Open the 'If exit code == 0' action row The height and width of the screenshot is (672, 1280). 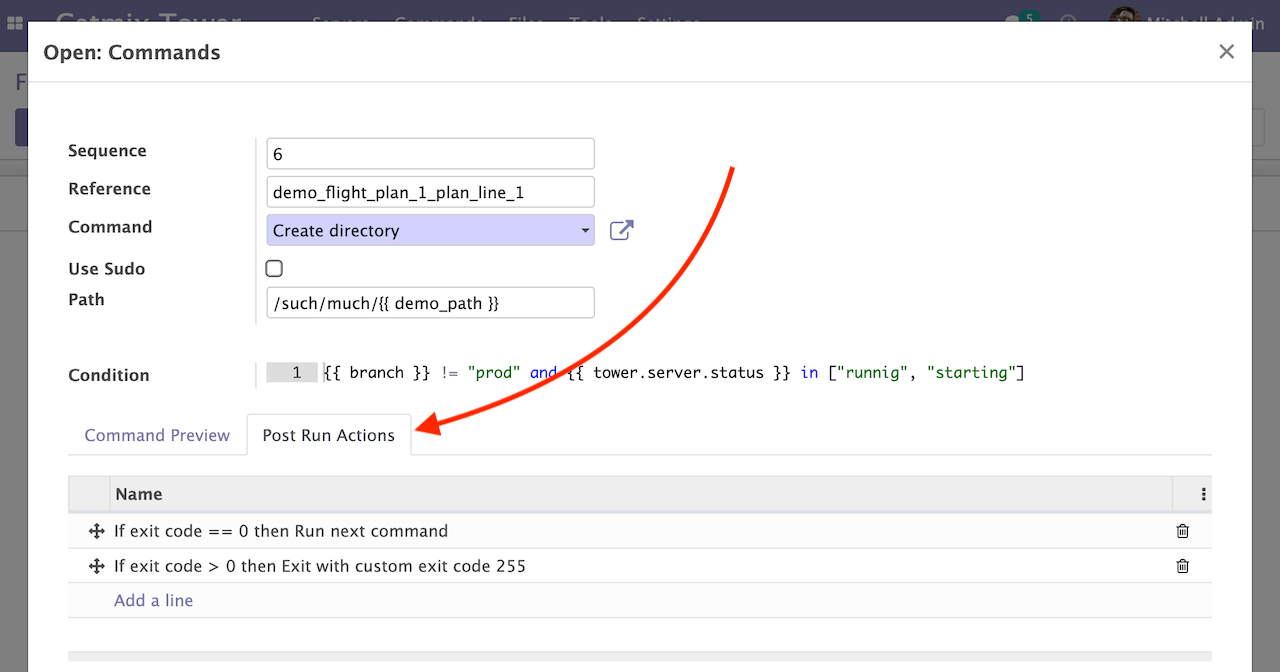280,532
